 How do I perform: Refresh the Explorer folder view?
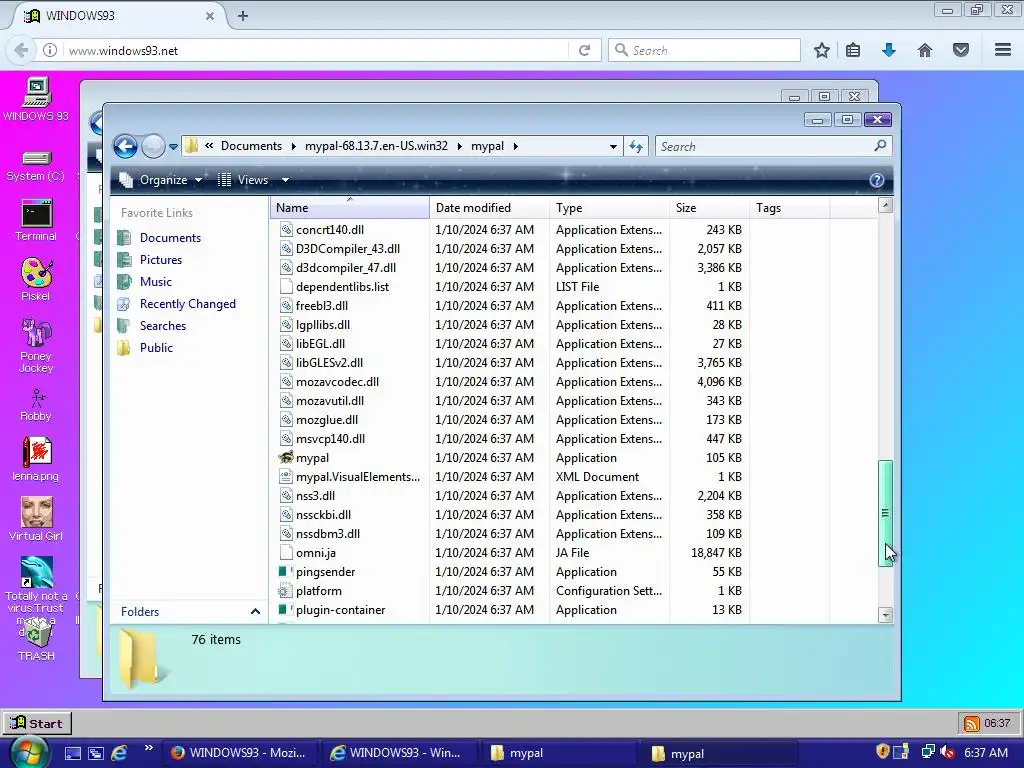635,146
